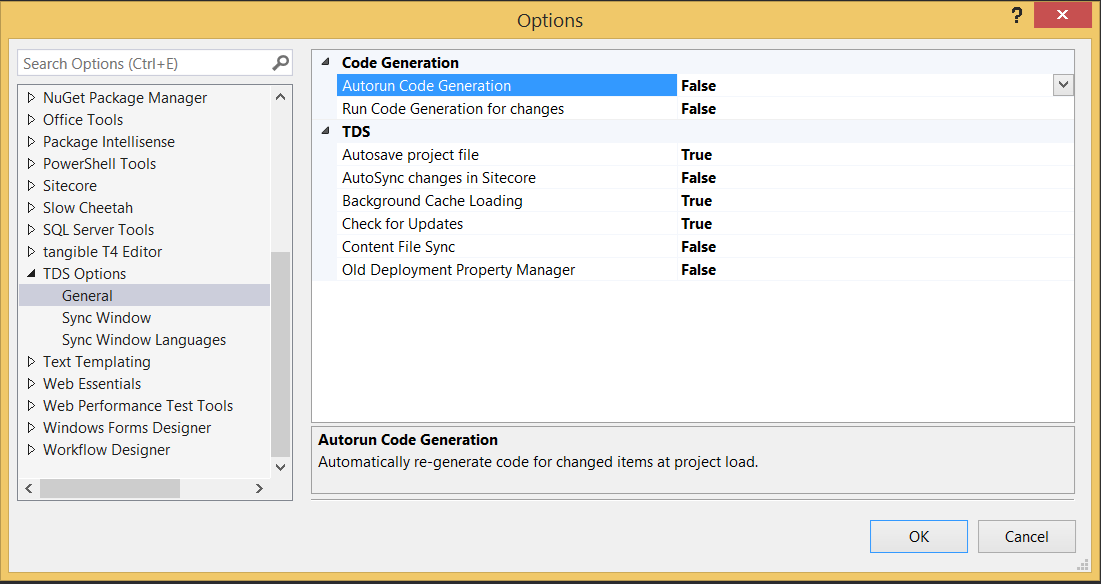Collapse the Code Generation category

325,62
